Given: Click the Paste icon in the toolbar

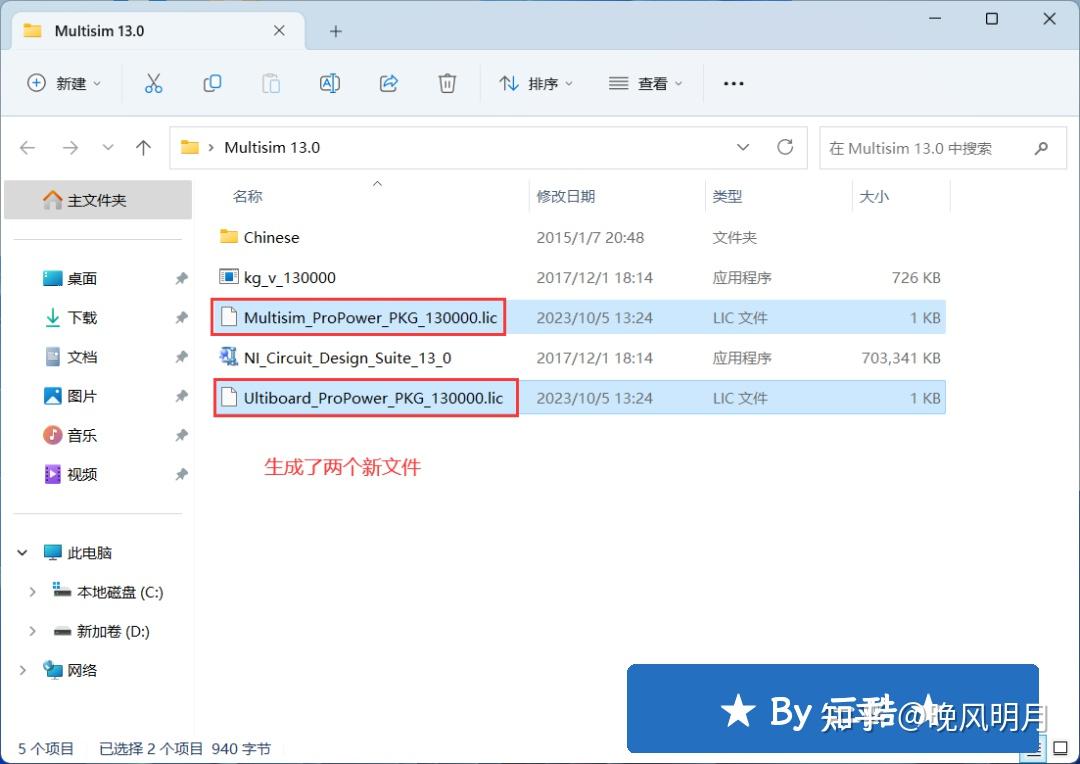Looking at the screenshot, I should tap(271, 83).
